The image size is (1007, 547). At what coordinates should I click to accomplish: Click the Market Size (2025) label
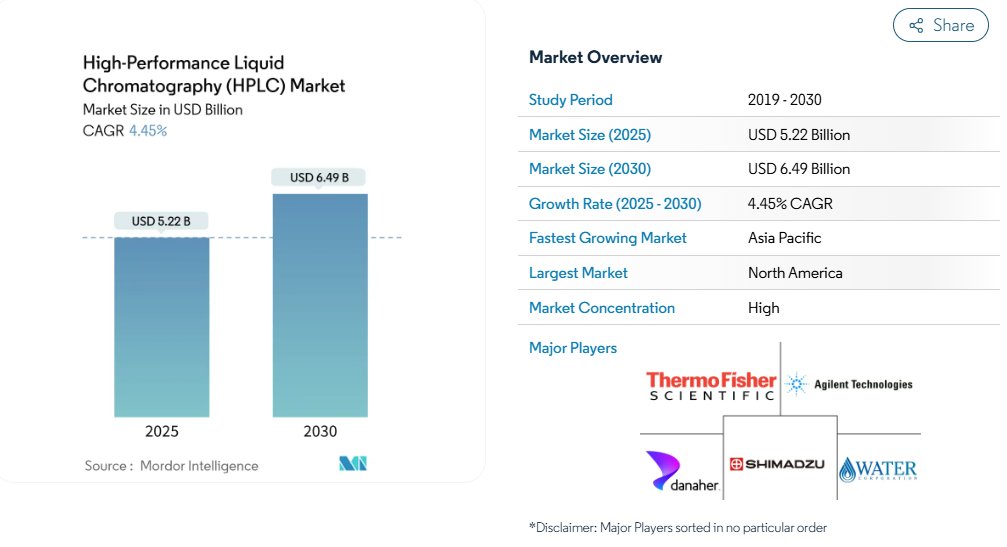pos(590,135)
